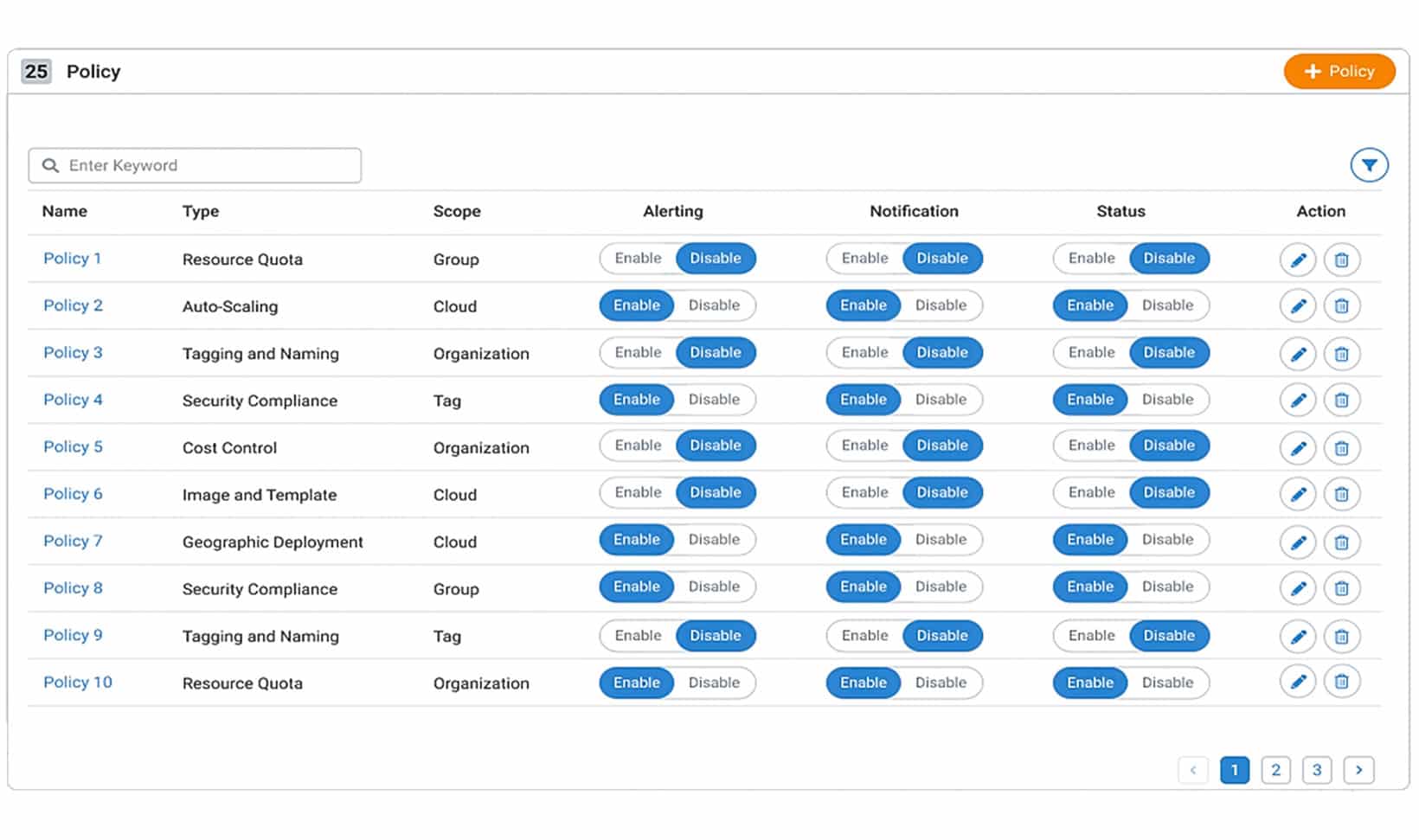
Task: Jump to page 3
Action: click(x=1317, y=770)
